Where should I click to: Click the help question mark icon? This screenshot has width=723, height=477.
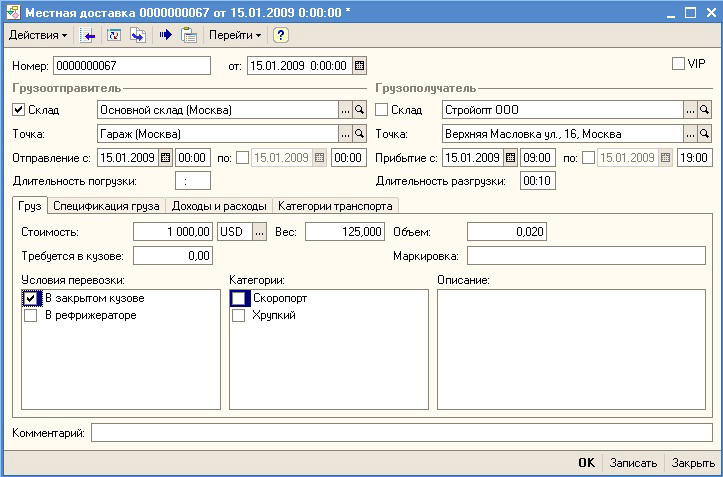point(281,35)
